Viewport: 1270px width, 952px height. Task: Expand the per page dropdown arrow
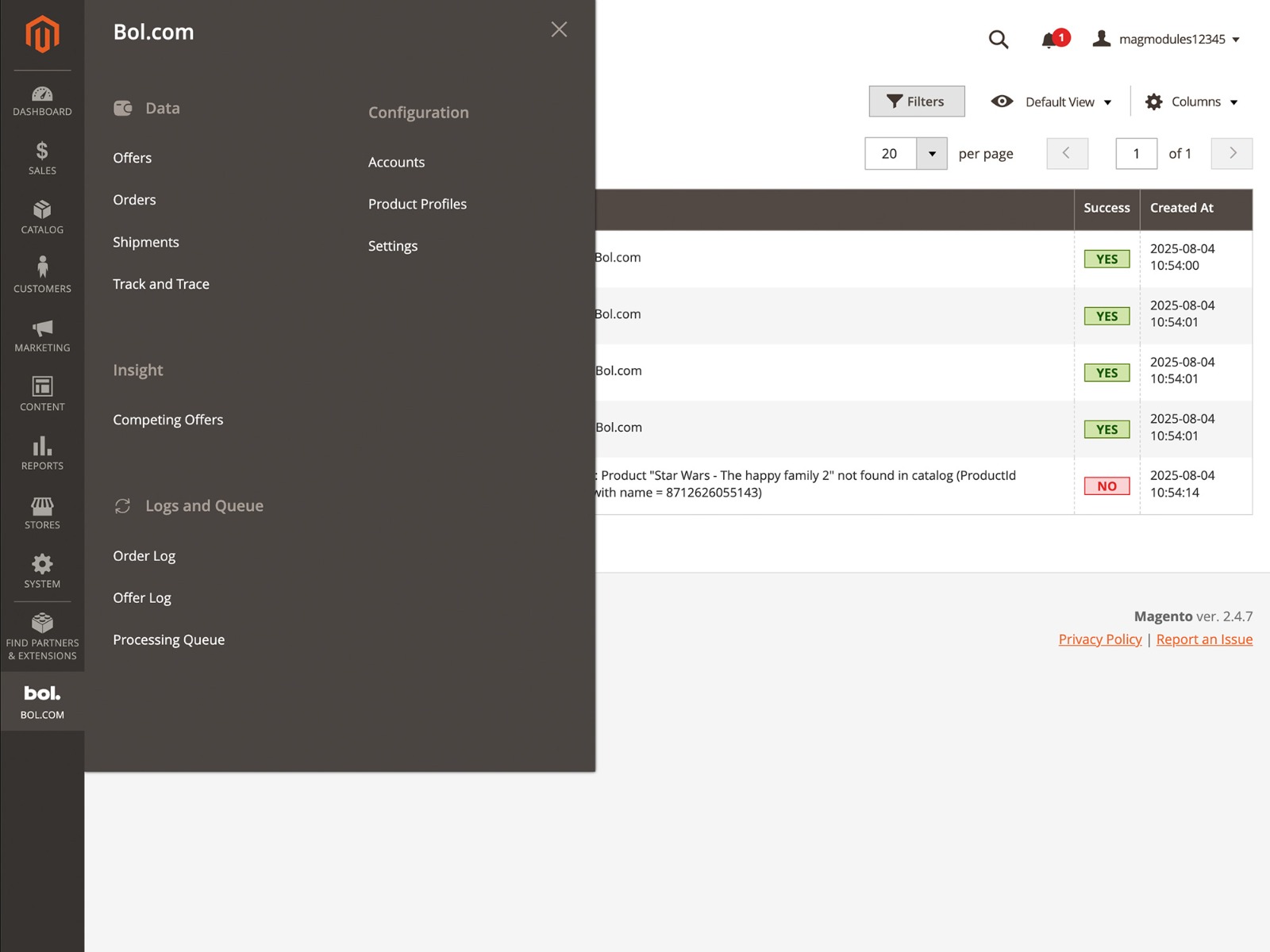click(x=932, y=154)
